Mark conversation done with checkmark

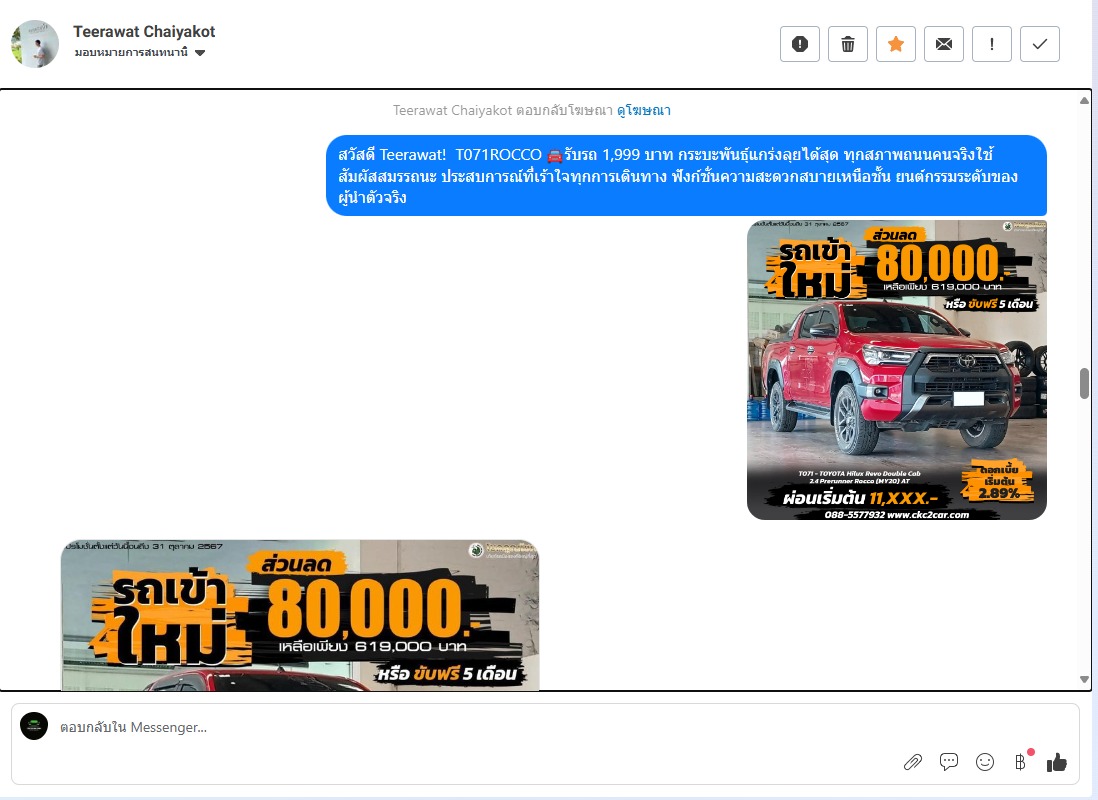pyautogui.click(x=1040, y=44)
